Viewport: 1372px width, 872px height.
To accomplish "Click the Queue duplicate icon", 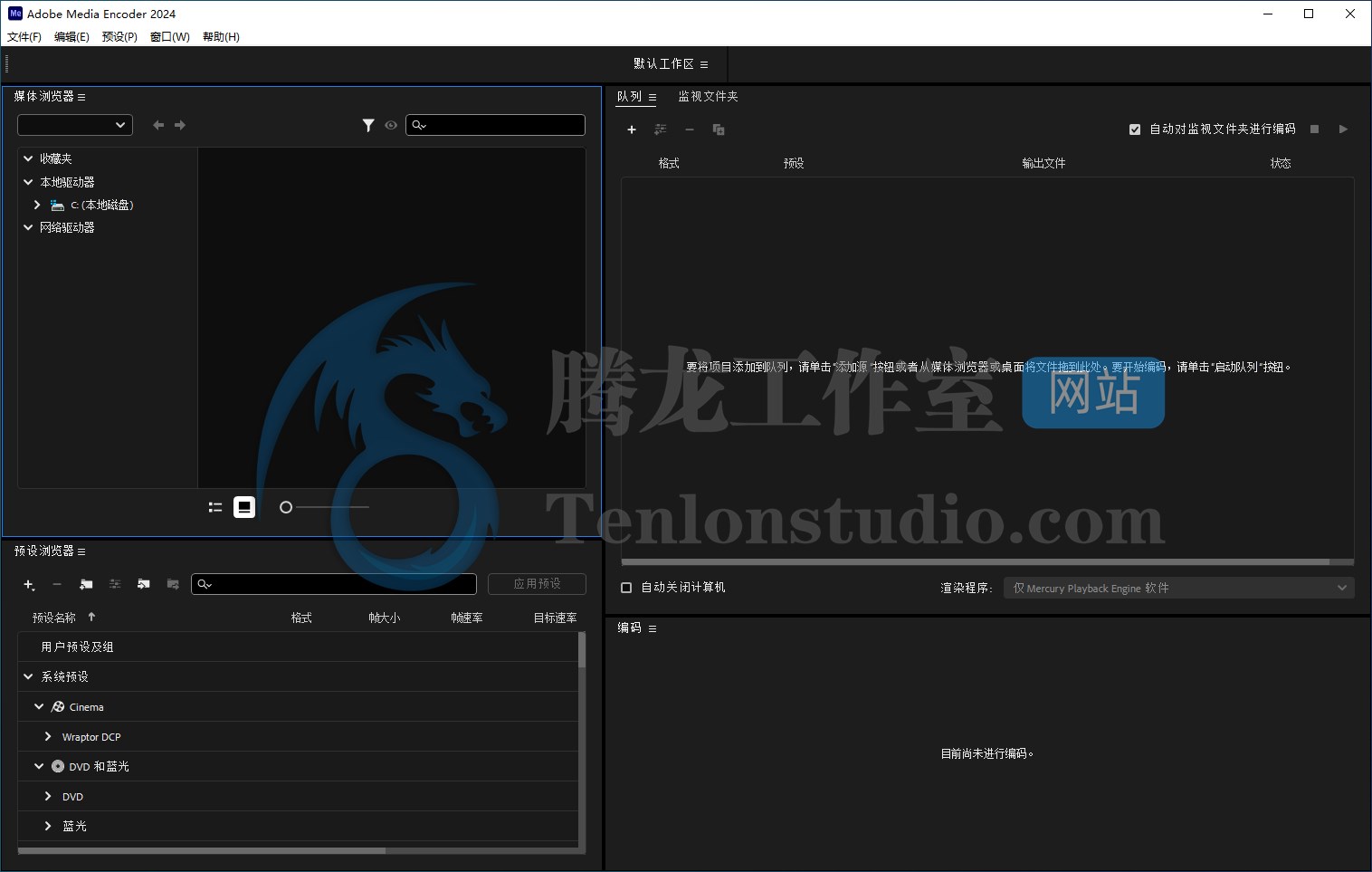I will 719,129.
